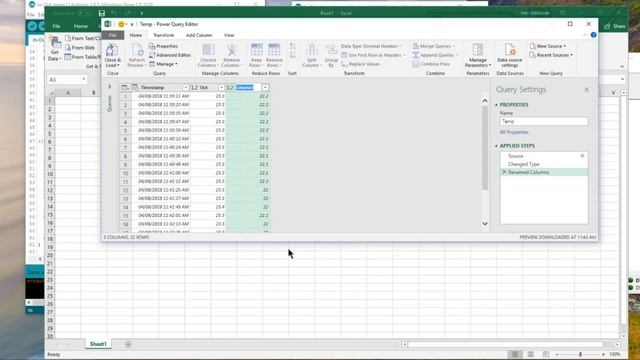This screenshot has width=640, height=360.
Task: Click the Remove Columns icon
Action: 232,51
